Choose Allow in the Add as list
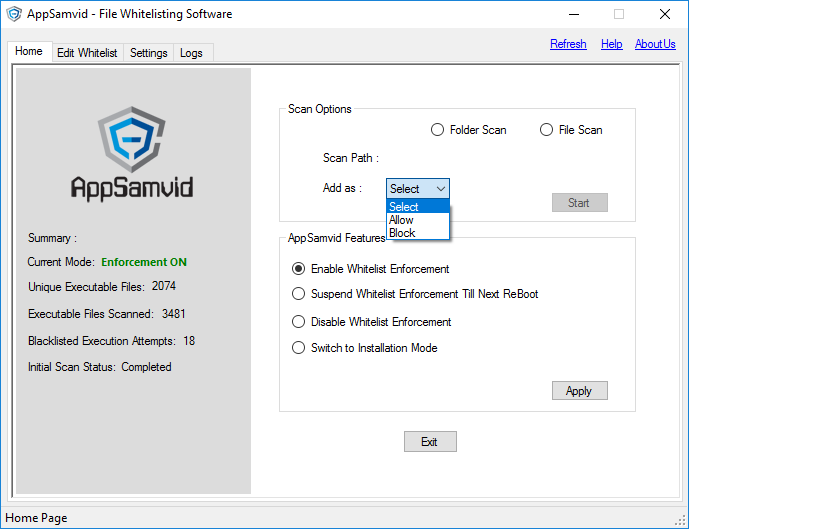The width and height of the screenshot is (819, 529). point(418,220)
